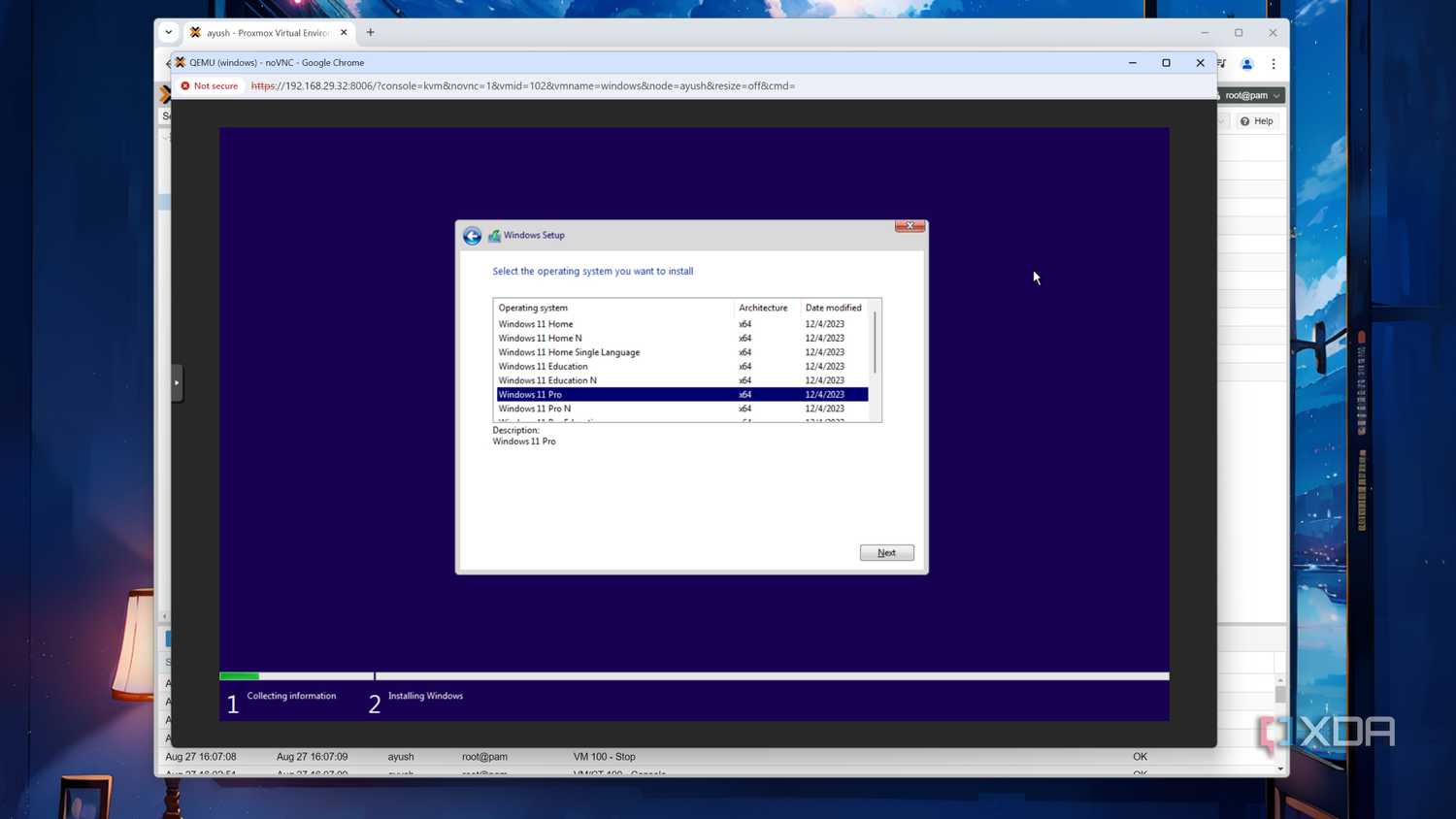Click the task log scrollbar down arrow
Viewport: 1456px width, 819px height.
(1280, 769)
